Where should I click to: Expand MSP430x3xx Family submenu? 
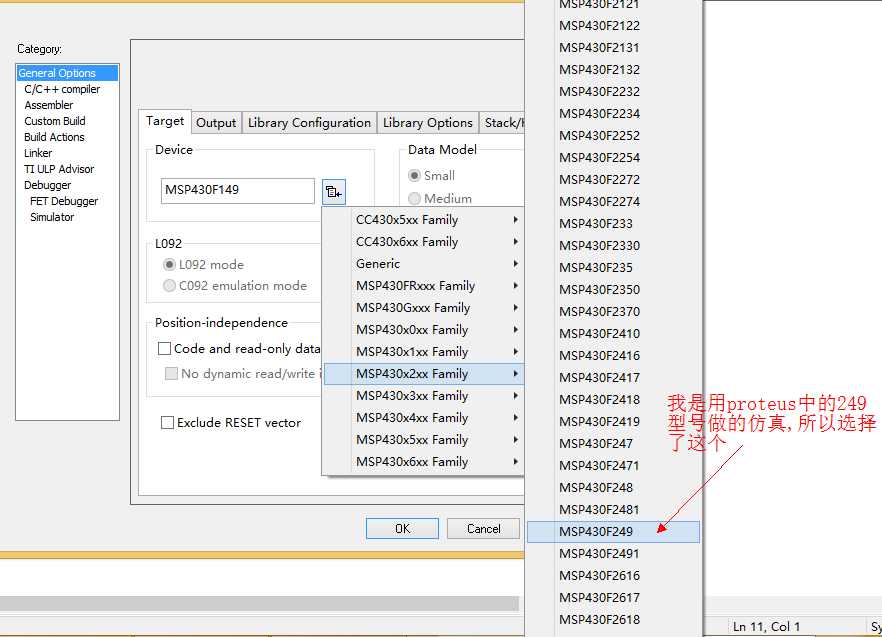[424, 396]
